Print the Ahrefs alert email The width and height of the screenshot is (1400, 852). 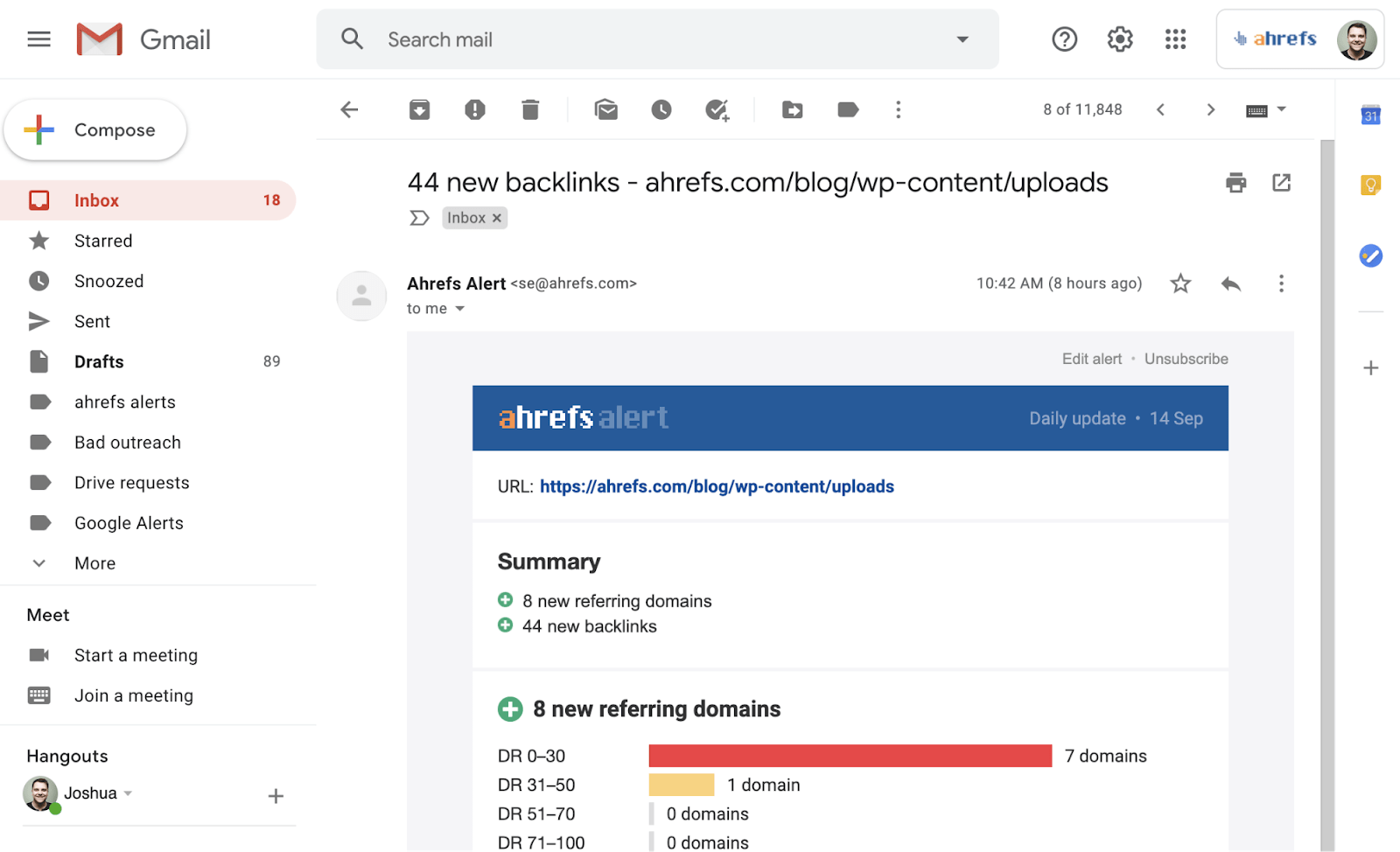click(1235, 183)
